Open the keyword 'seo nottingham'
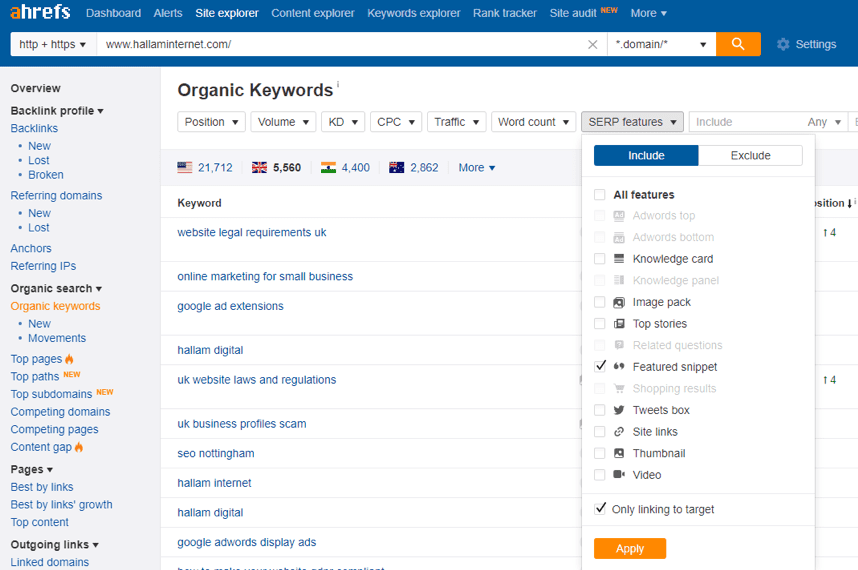Image resolution: width=858 pixels, height=570 pixels. tap(216, 453)
